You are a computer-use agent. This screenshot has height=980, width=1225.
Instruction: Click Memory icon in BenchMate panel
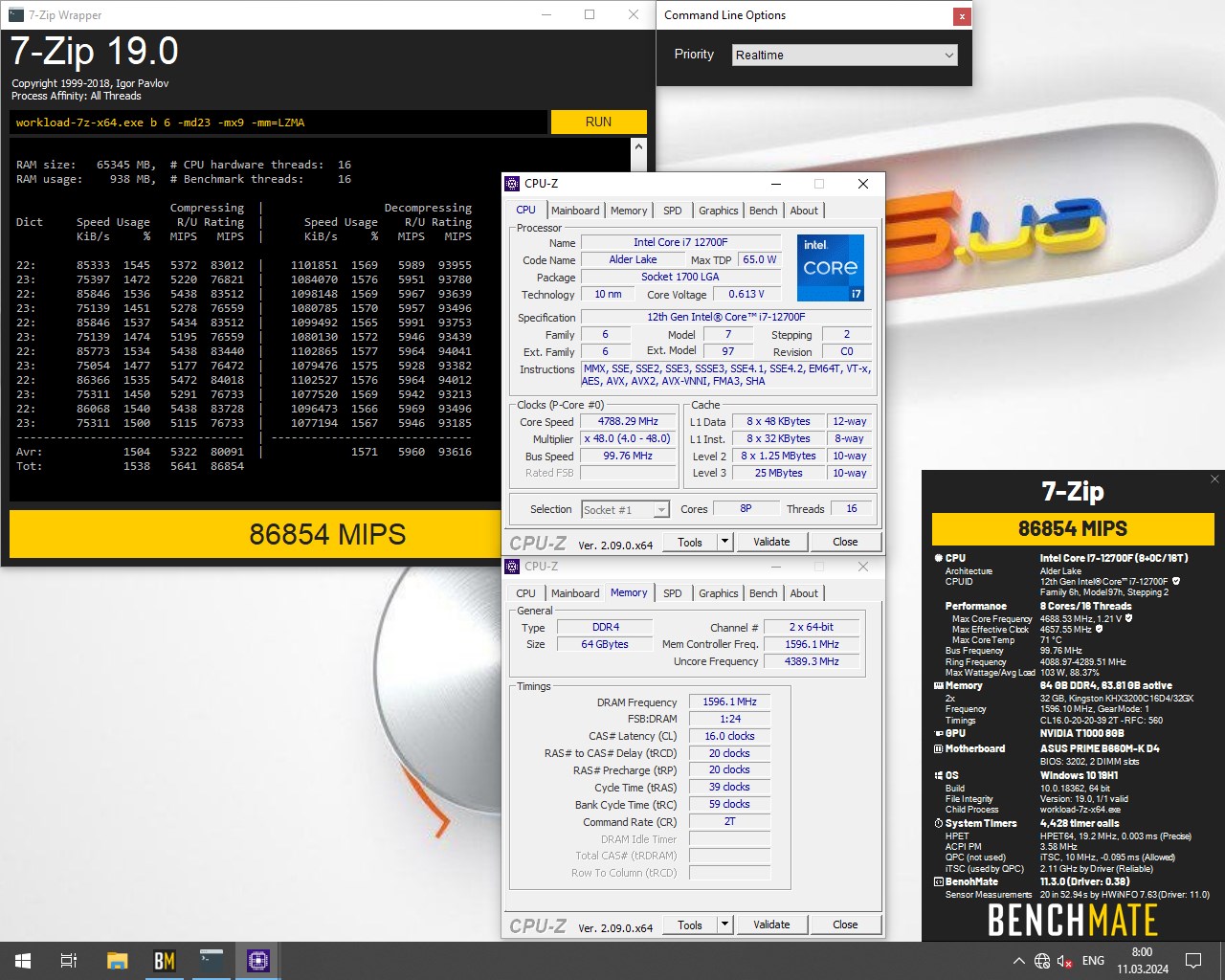pos(938,685)
